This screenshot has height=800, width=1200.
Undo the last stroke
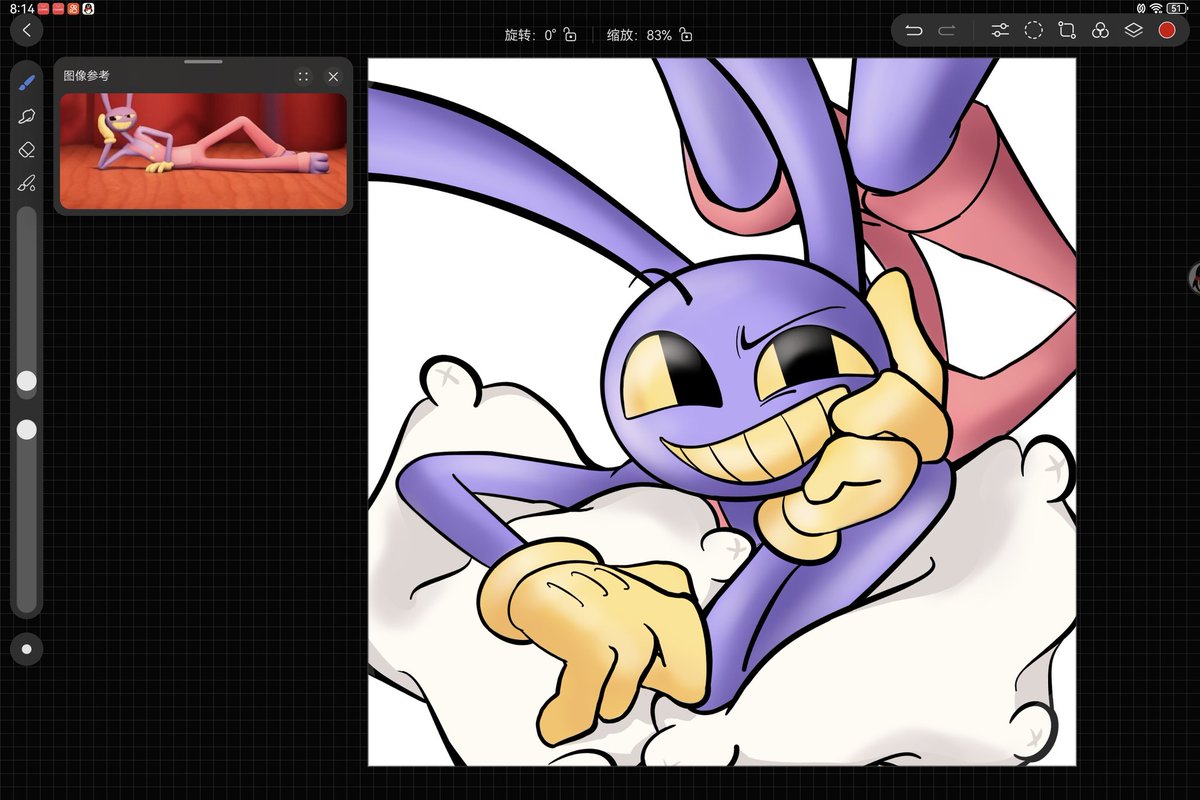click(x=913, y=31)
